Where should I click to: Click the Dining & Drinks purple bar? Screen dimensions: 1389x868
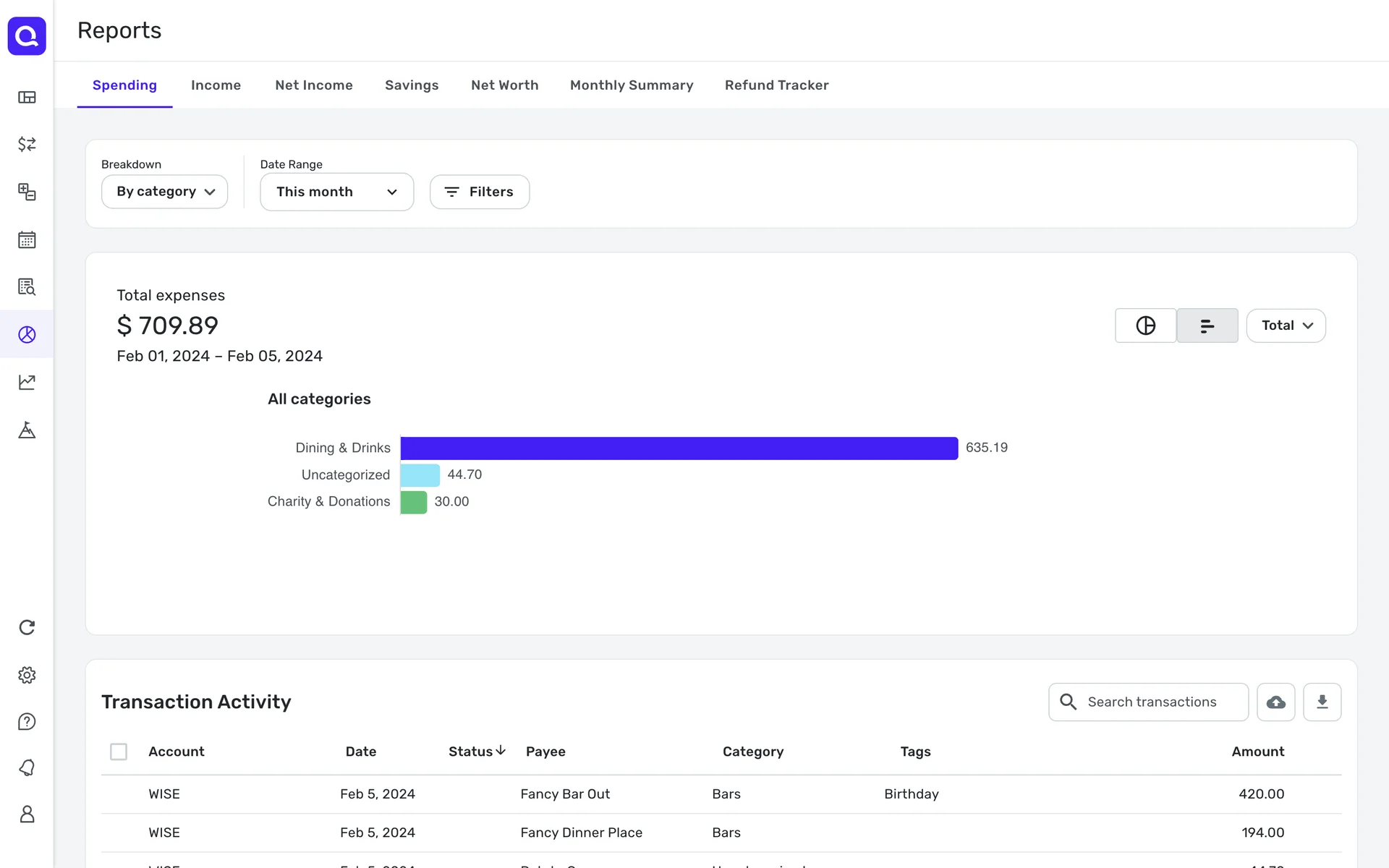[679, 448]
